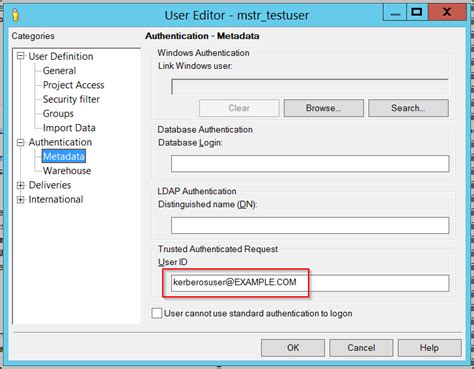Click the Trusted Authenticated Request User ID field
Image resolution: width=474 pixels, height=369 pixels.
310,283
